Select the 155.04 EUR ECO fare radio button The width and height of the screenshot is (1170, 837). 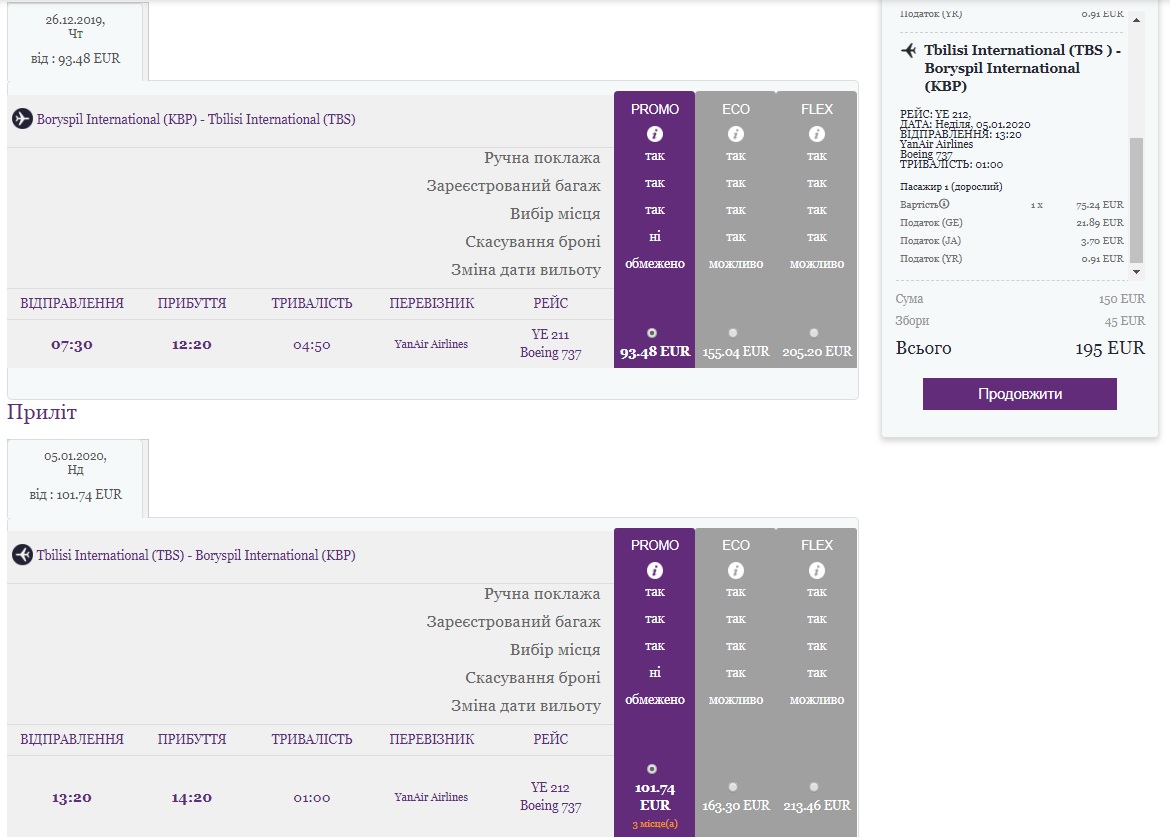tap(734, 333)
